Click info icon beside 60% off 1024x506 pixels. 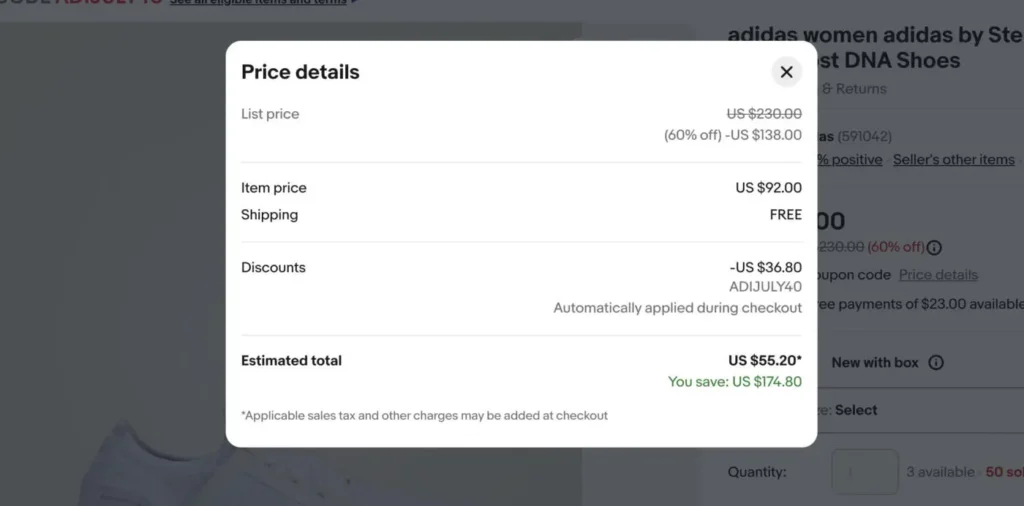(935, 247)
